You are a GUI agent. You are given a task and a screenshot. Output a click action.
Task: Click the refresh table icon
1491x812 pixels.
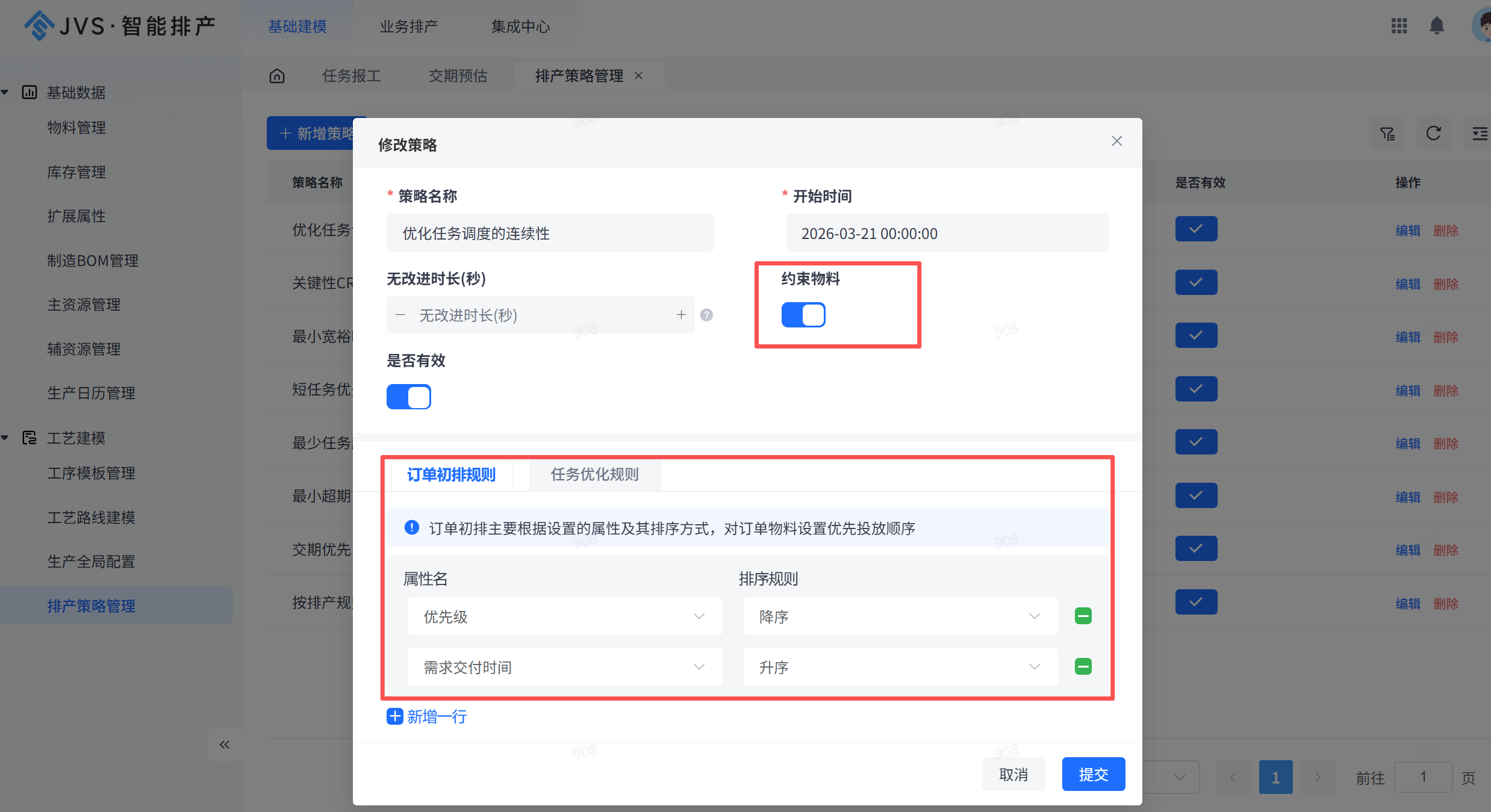click(1433, 133)
